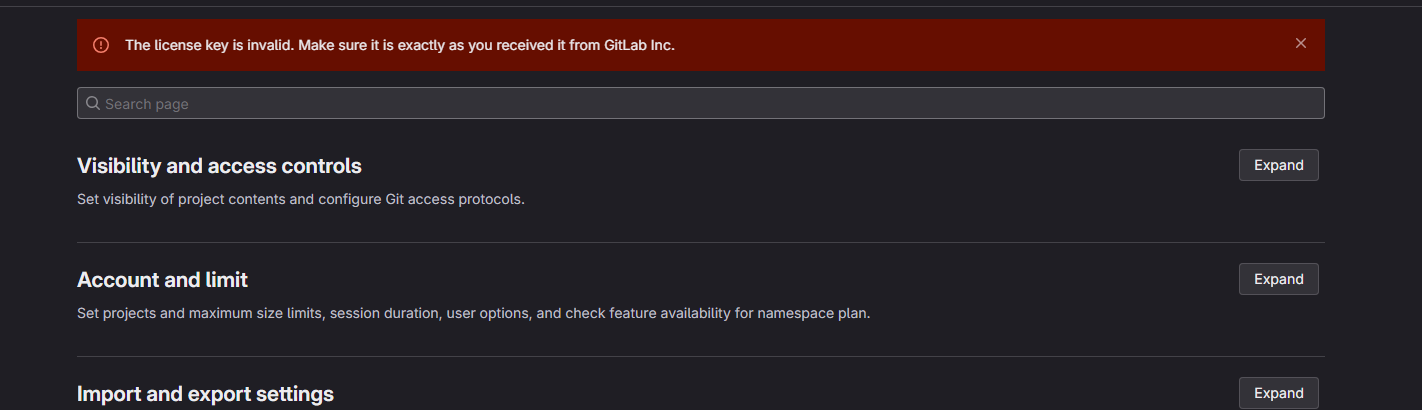Dismiss the invalid license key alert
1422x410 pixels.
(x=1300, y=43)
